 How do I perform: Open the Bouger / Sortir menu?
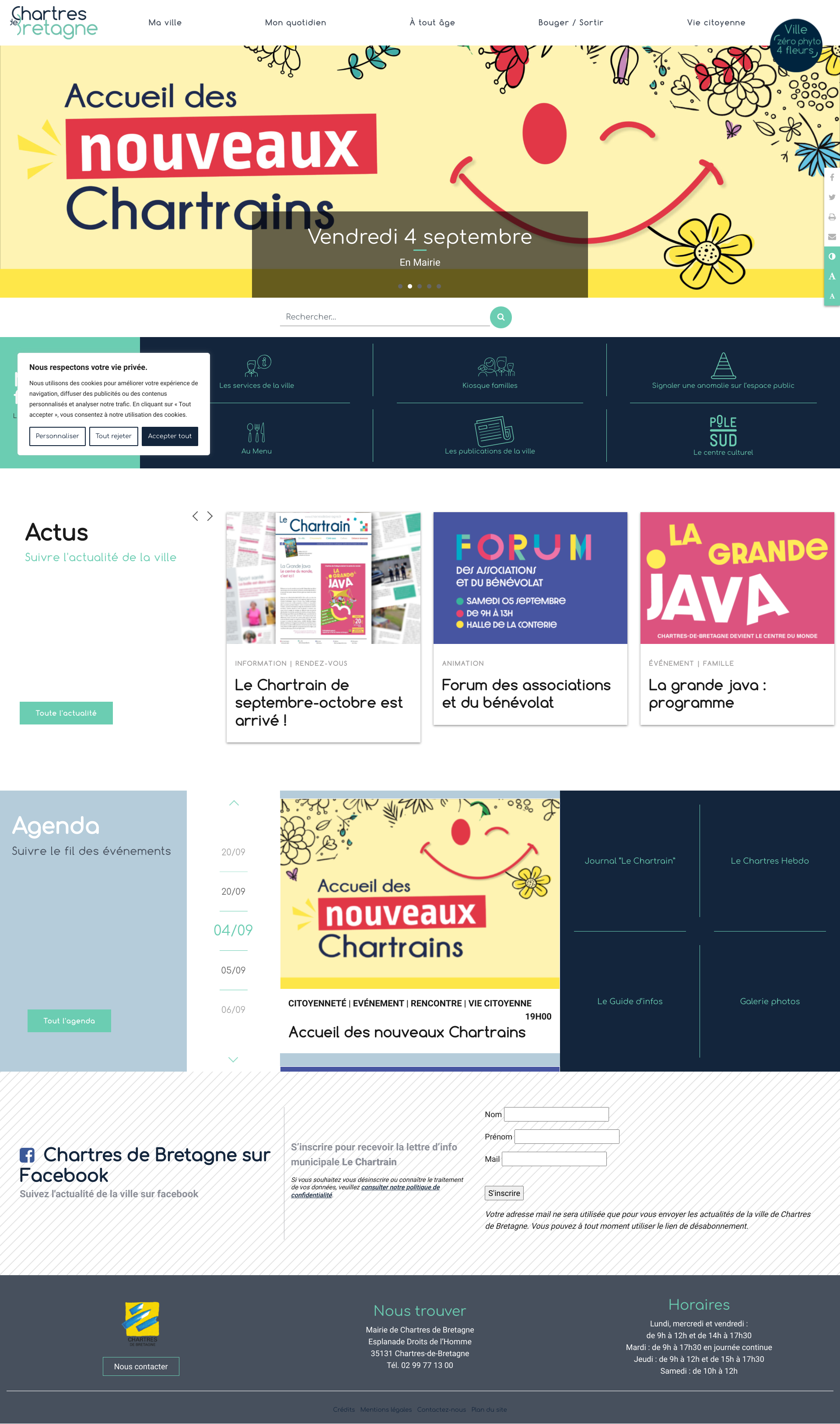click(x=570, y=23)
